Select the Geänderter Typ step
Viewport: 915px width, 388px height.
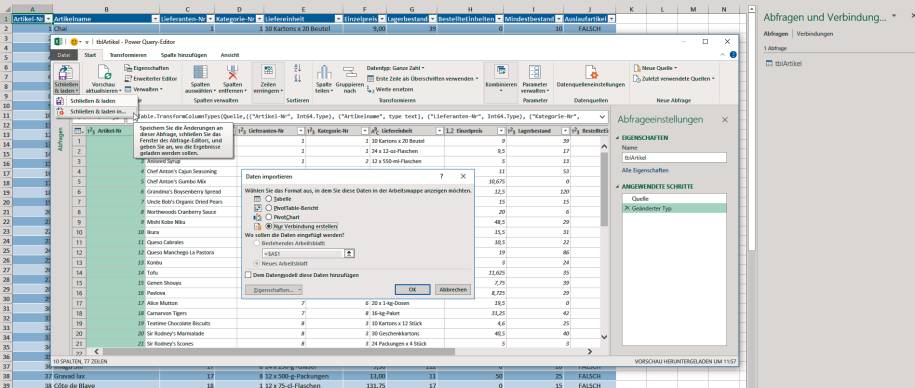674,208
